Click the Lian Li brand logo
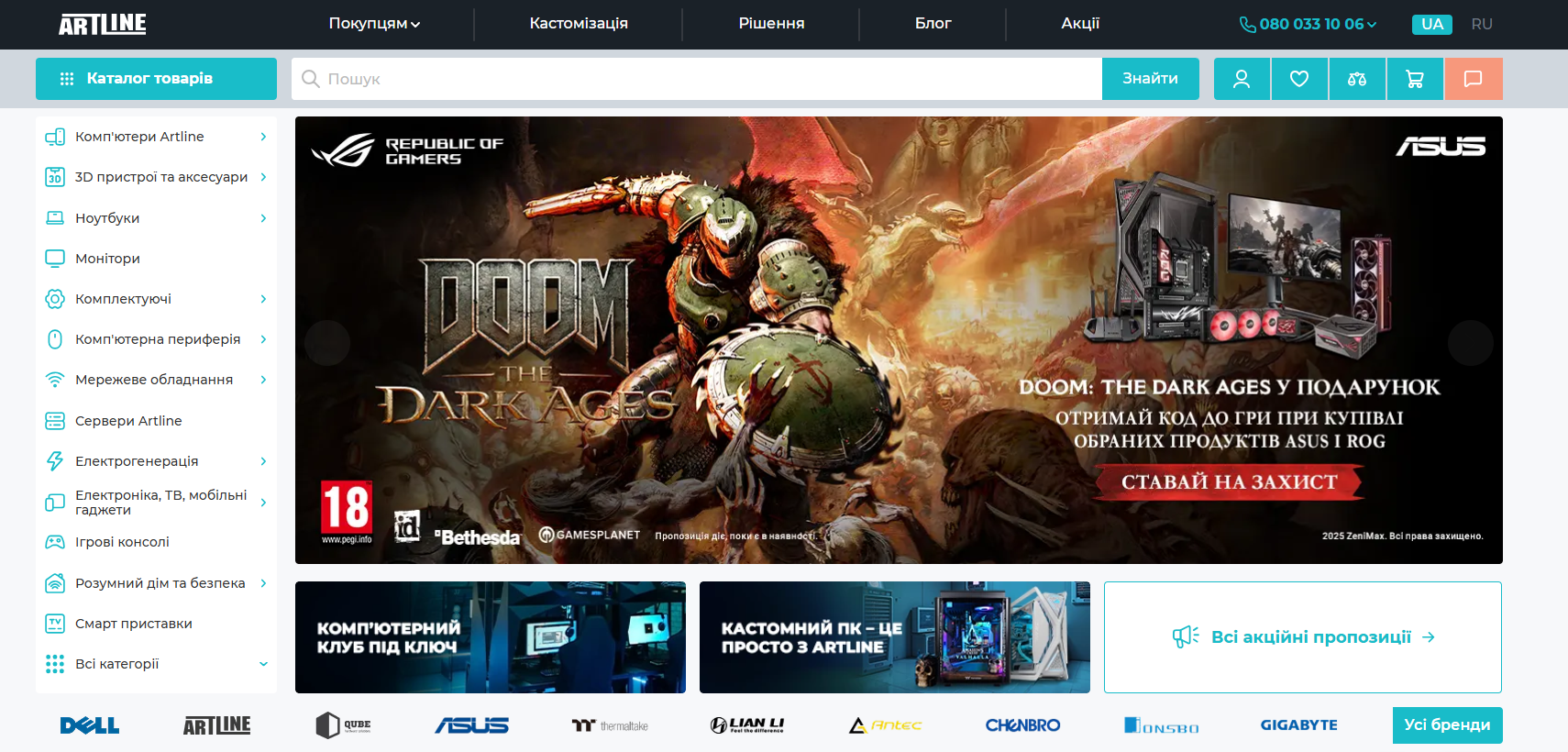 [x=747, y=725]
